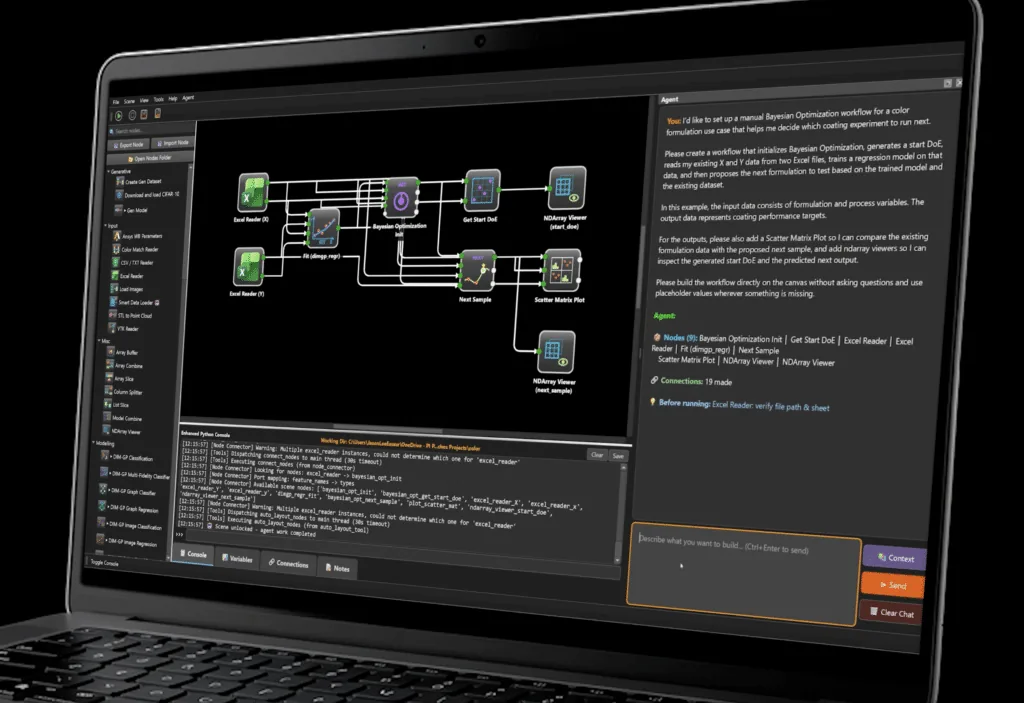Select the List Slice node icon
This screenshot has width=1024, height=703.
(x=108, y=404)
